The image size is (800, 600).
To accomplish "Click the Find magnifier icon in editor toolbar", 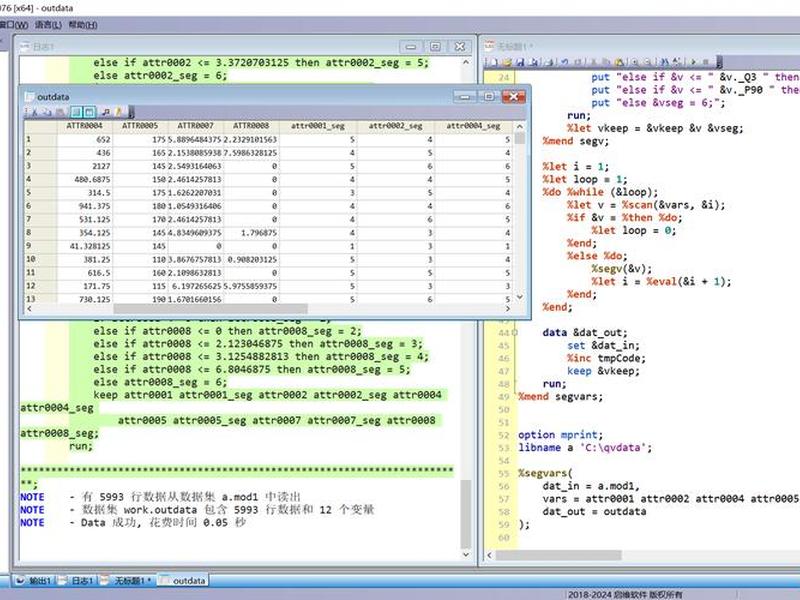I will [634, 62].
